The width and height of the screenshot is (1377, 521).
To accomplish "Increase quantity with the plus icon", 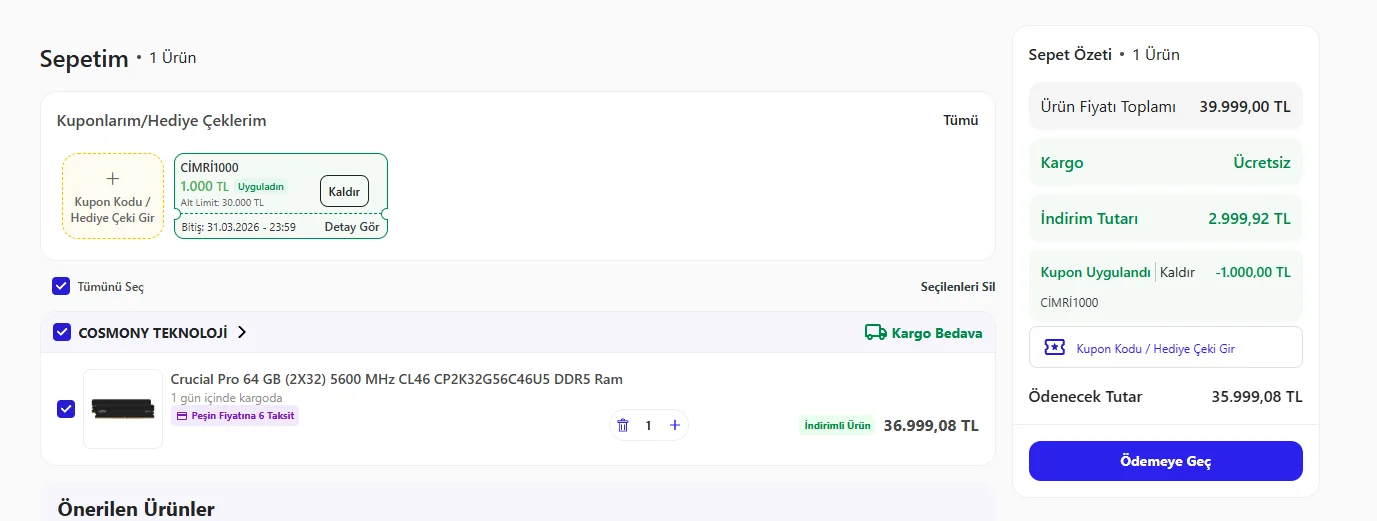I will (675, 425).
